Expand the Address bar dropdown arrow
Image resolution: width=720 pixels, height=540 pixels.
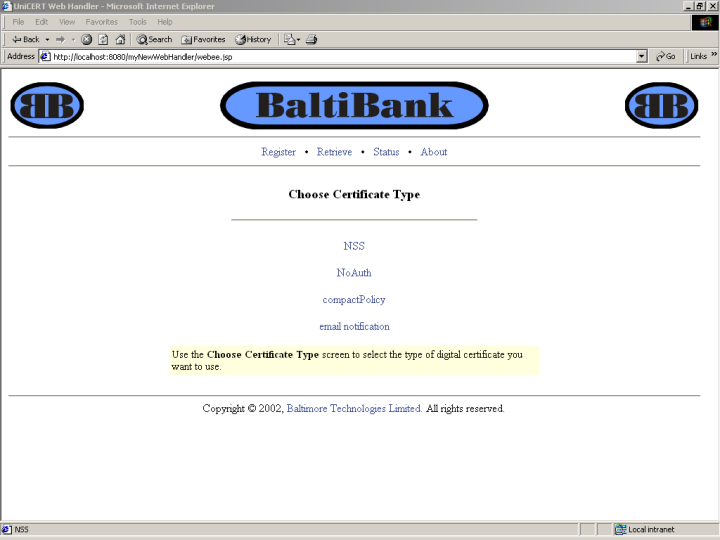642,56
